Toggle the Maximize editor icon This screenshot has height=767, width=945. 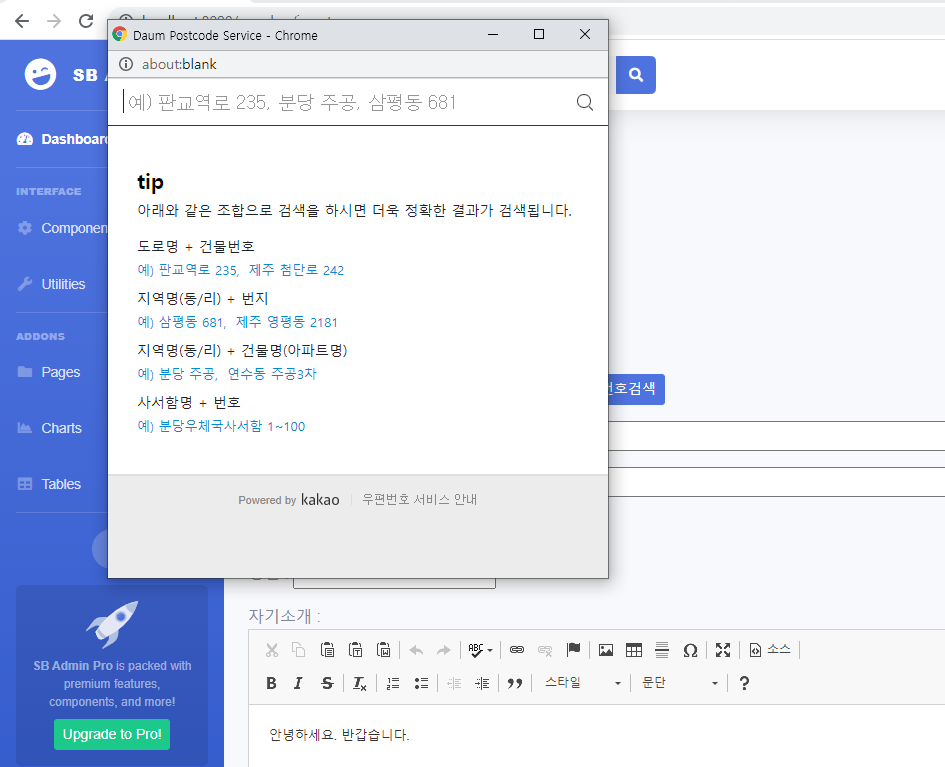[723, 649]
